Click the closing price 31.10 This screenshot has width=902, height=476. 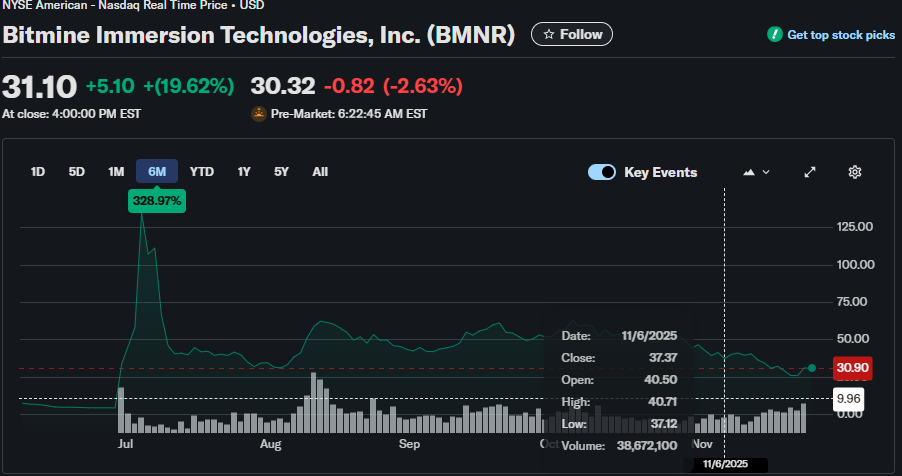point(40,87)
